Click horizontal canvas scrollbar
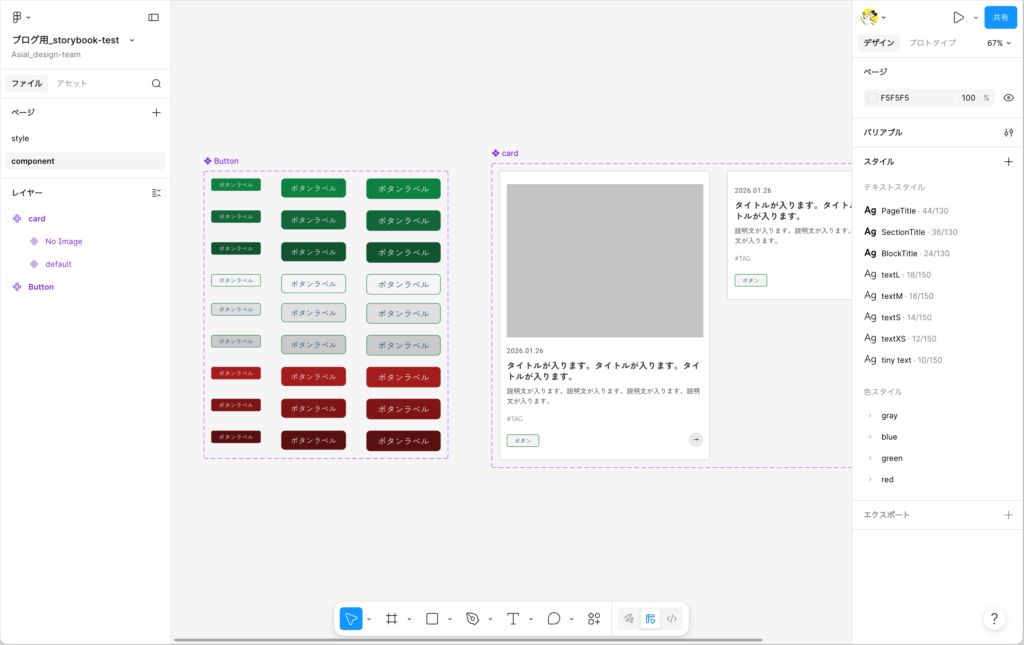1024x645 pixels. click(468, 640)
